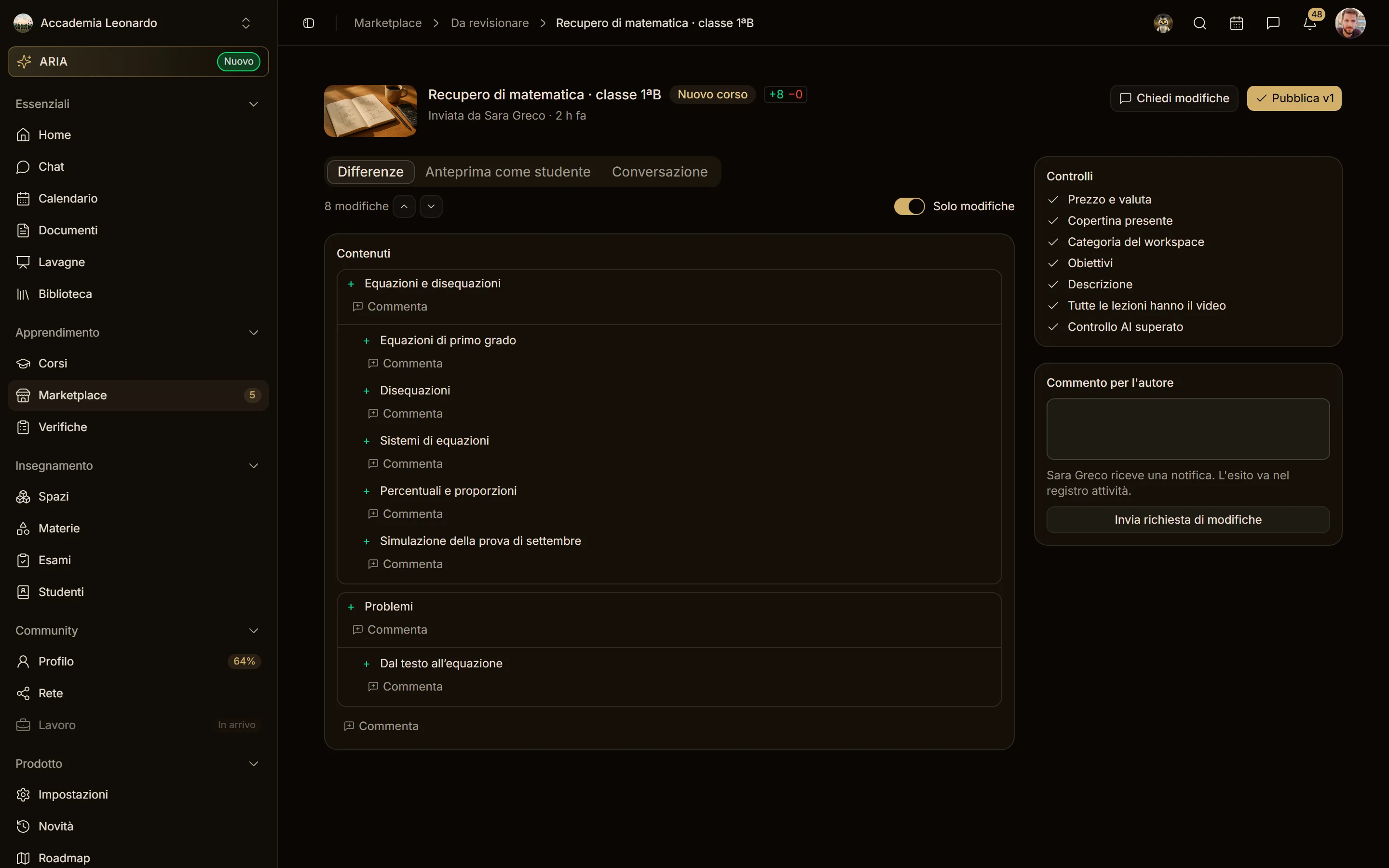Image resolution: width=1389 pixels, height=868 pixels.
Task: Collapse the Apprendimento section
Action: click(253, 332)
